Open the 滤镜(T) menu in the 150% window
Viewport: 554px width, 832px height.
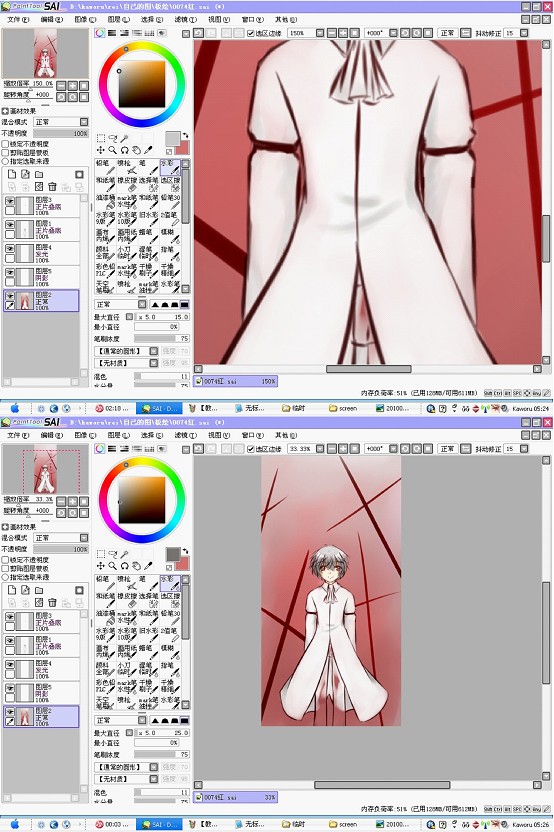point(185,19)
